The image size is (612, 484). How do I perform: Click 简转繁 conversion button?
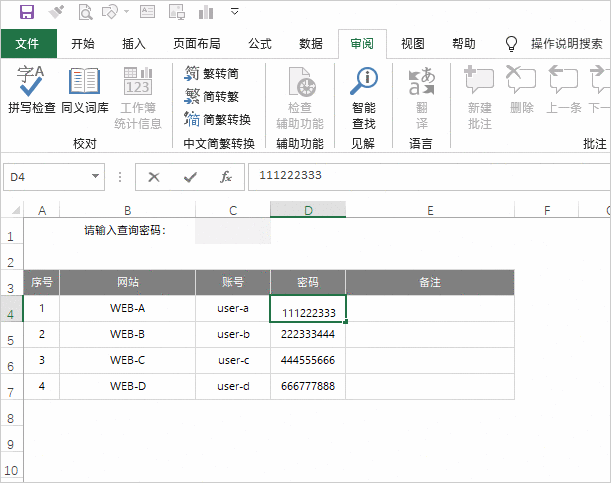pos(211,96)
